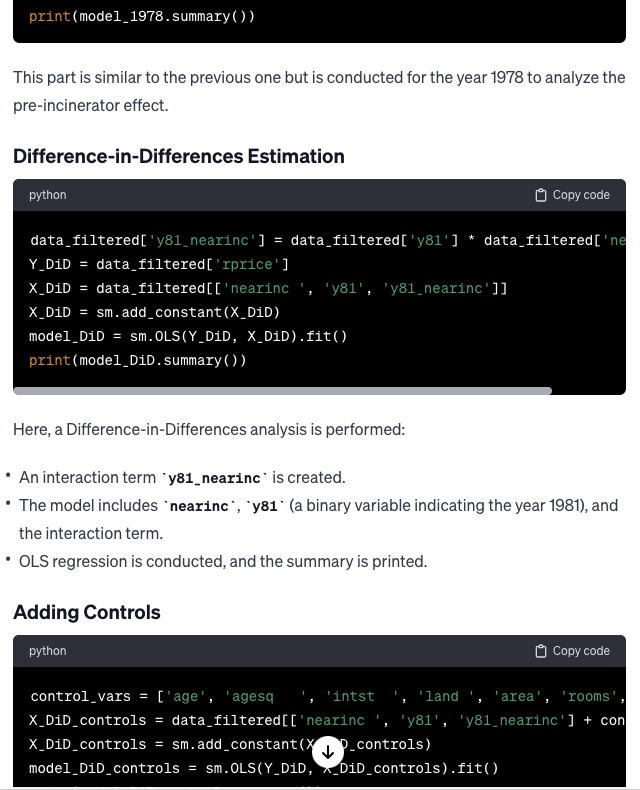
Task: Click inline code nearinc in second bullet
Action: click(x=199, y=506)
